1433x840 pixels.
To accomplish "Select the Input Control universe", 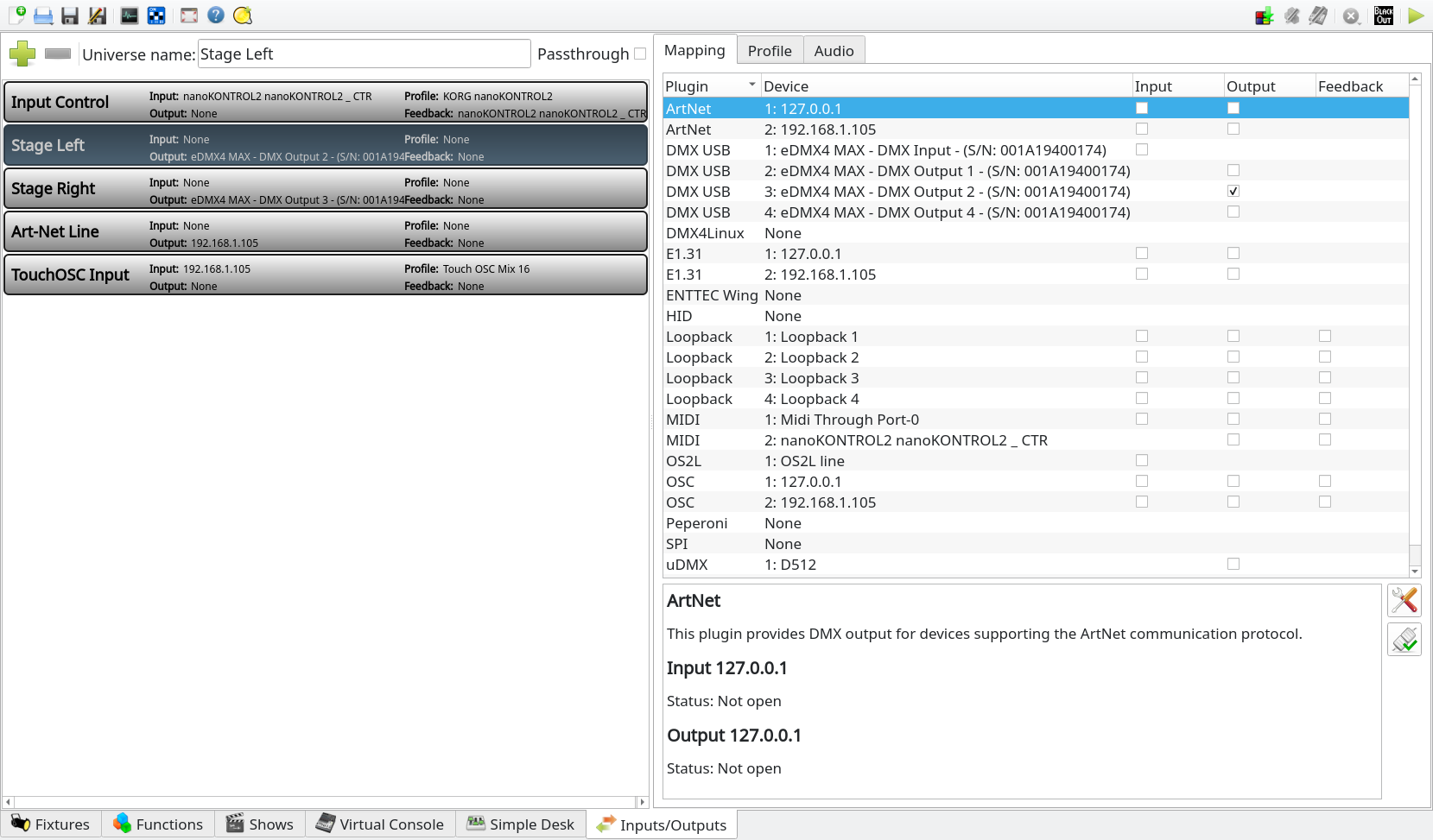I will [x=326, y=102].
